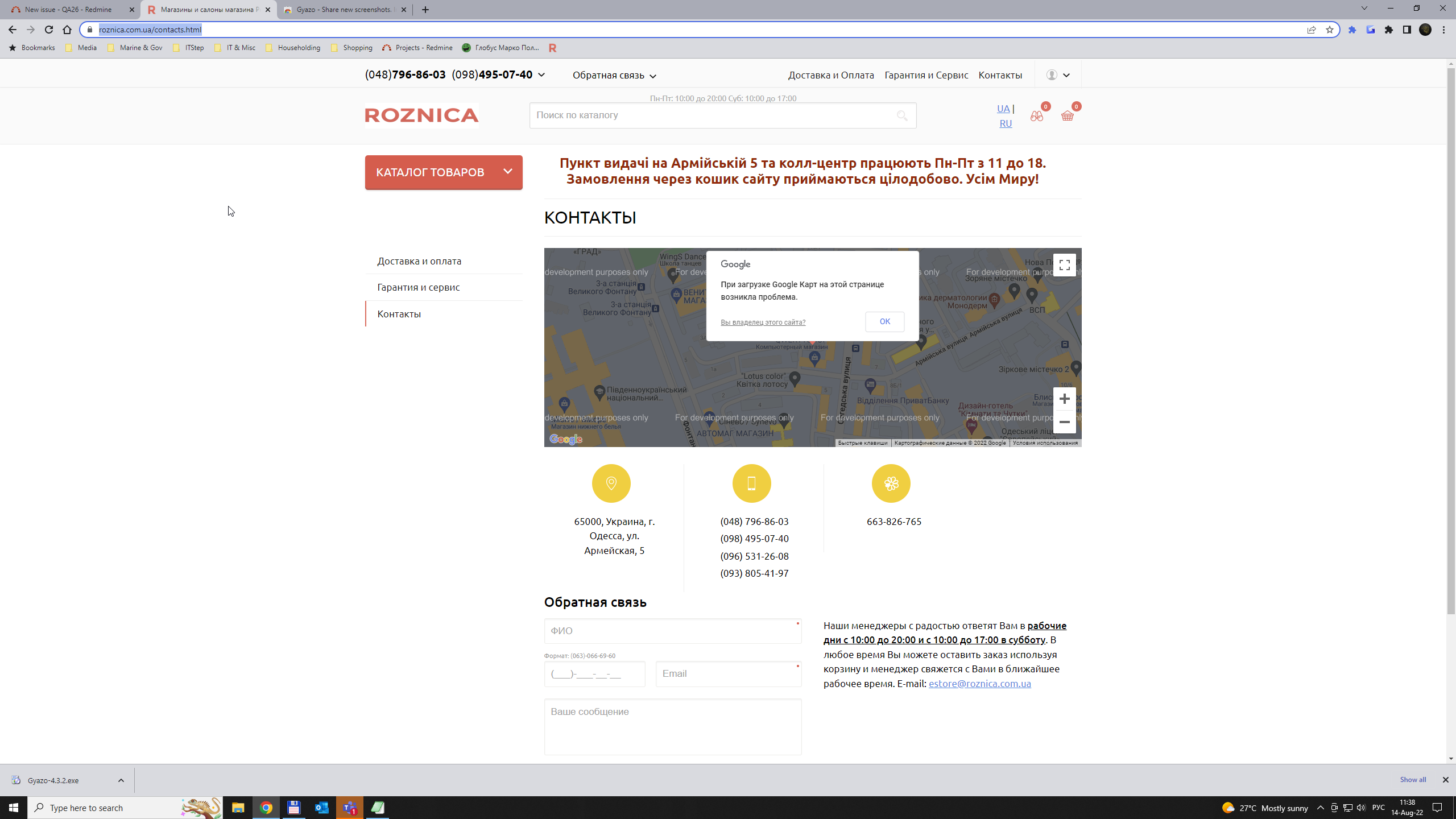This screenshot has height=819, width=1456.
Task: Switch to the New issue Redmine tab
Action: click(68, 10)
